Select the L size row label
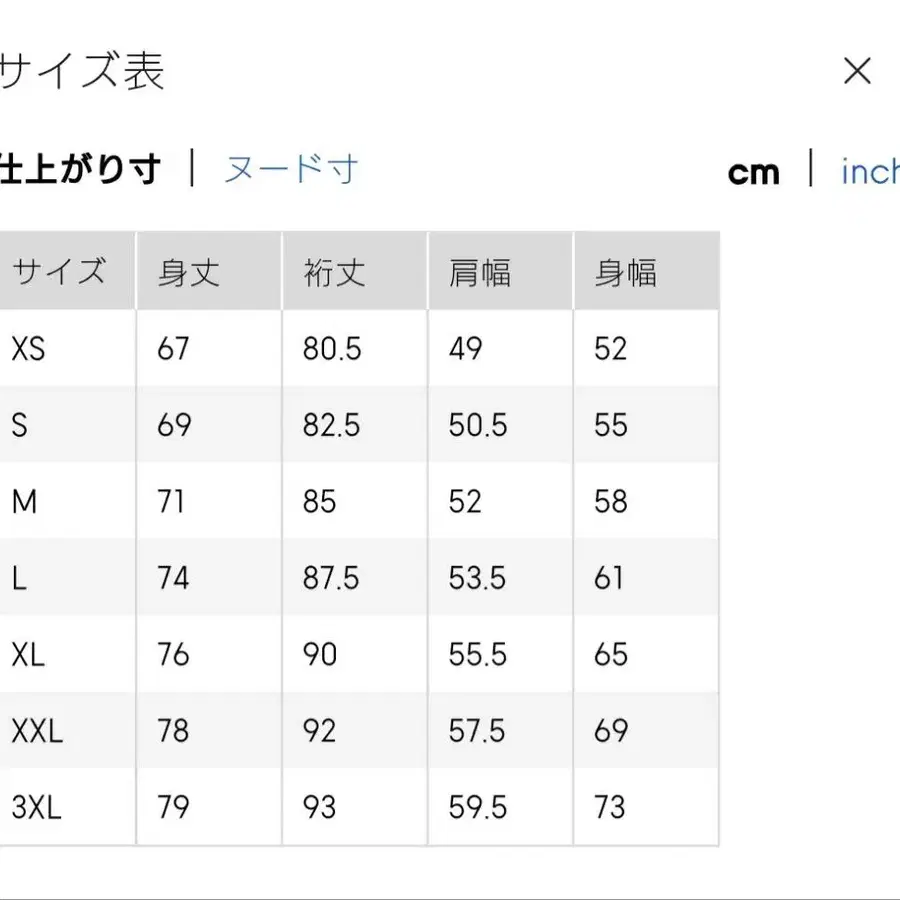Viewport: 900px width, 900px height. [20, 578]
